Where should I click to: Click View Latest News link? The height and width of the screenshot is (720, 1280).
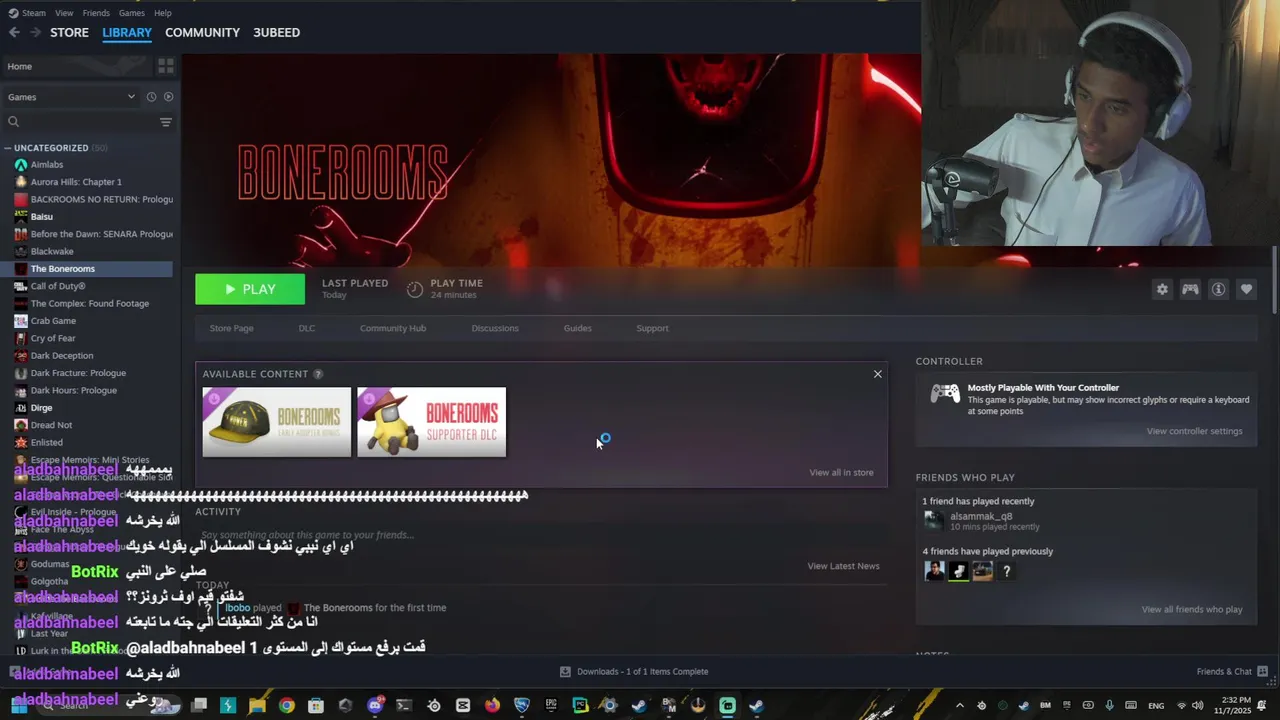[x=843, y=566]
